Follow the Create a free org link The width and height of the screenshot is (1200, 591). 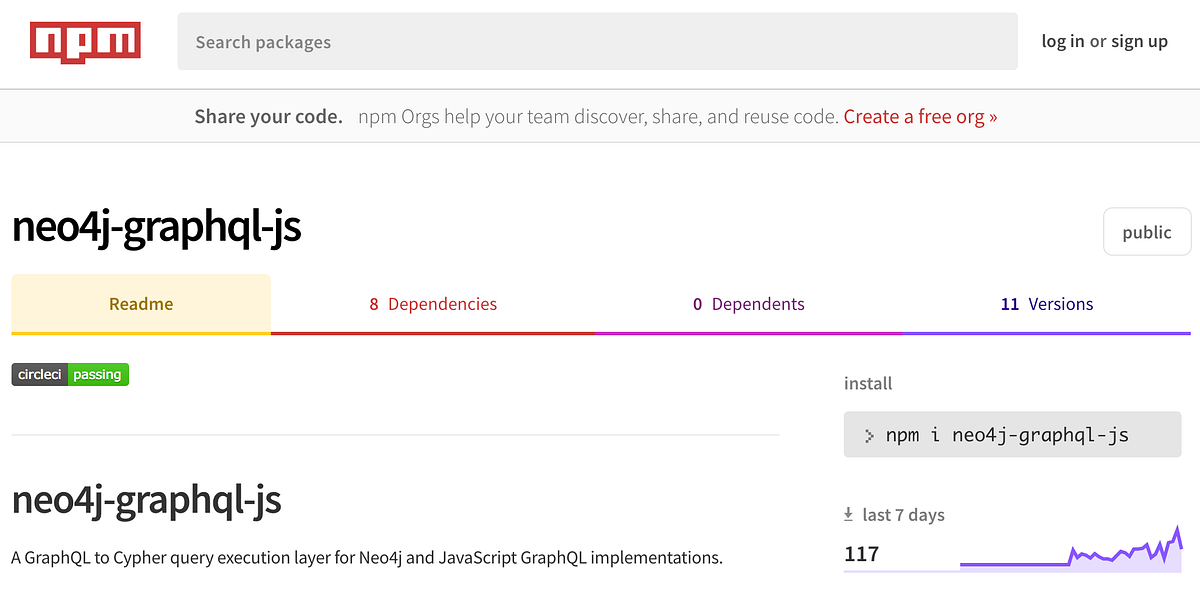(920, 116)
